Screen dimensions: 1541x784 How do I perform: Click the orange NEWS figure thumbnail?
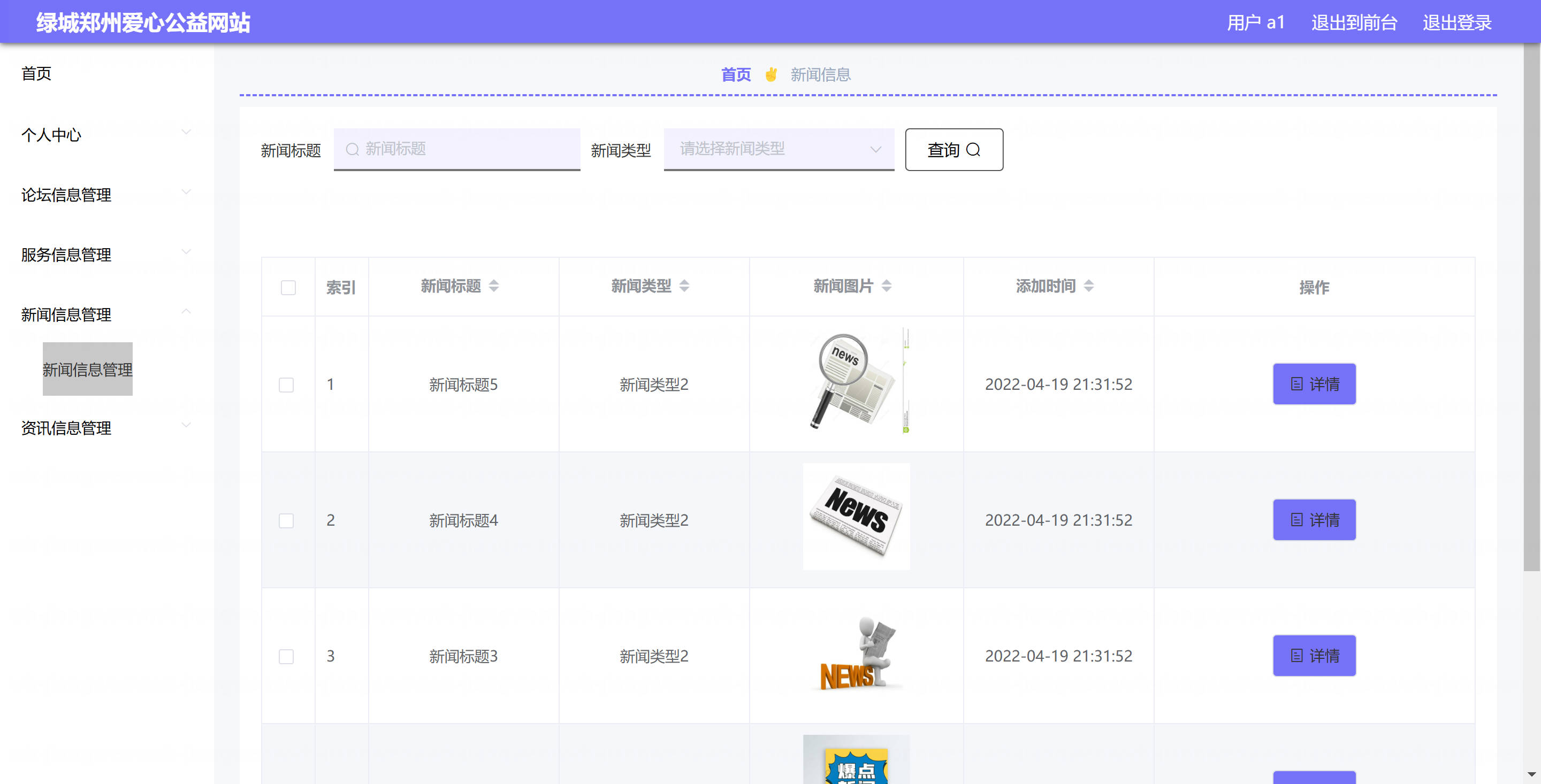[856, 653]
